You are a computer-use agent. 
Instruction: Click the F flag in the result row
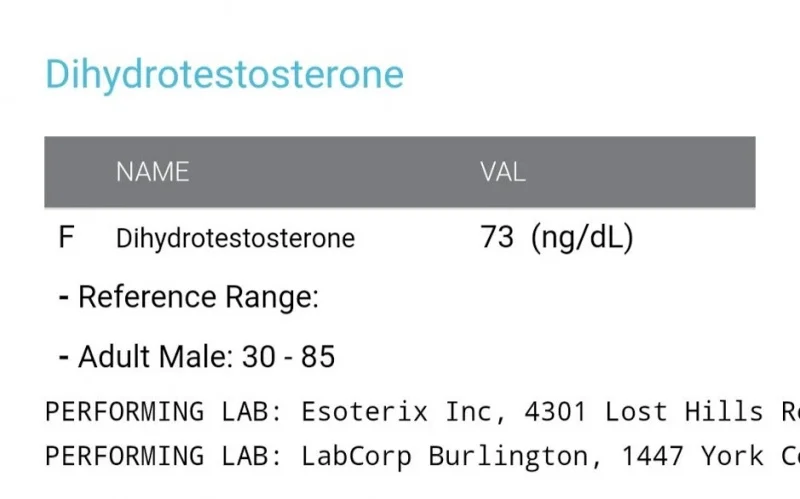click(66, 238)
